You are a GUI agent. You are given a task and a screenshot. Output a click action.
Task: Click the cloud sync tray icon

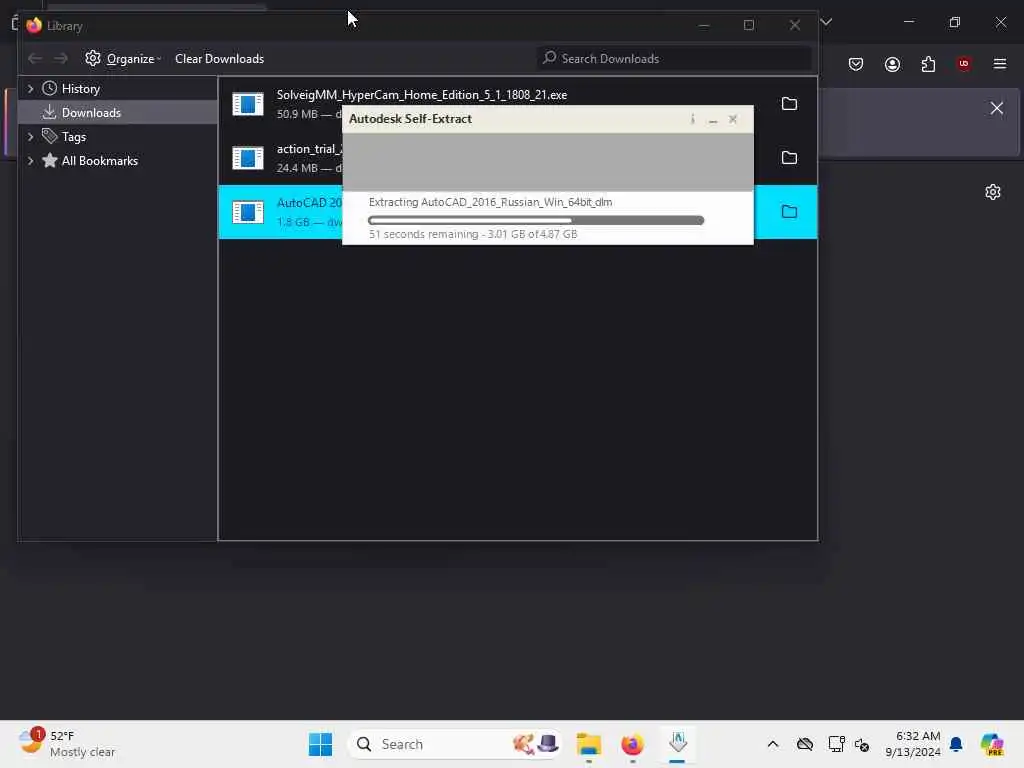point(805,744)
